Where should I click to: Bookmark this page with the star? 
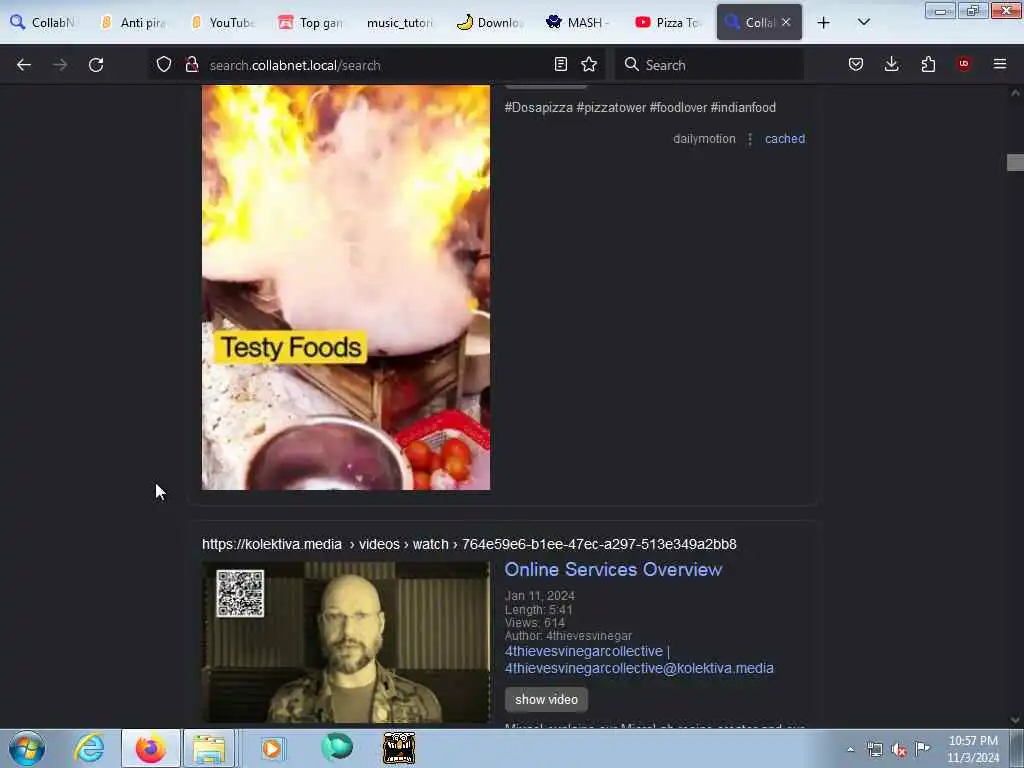589,64
